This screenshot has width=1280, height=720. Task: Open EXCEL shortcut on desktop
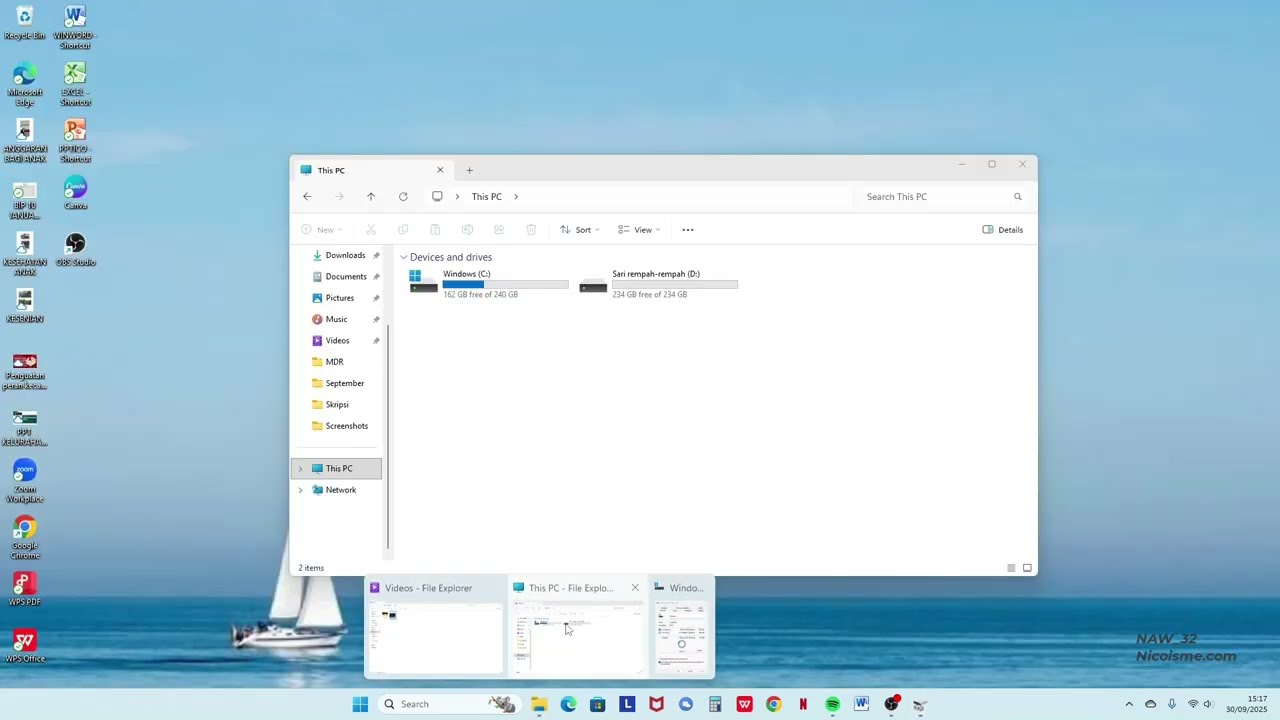coord(75,85)
